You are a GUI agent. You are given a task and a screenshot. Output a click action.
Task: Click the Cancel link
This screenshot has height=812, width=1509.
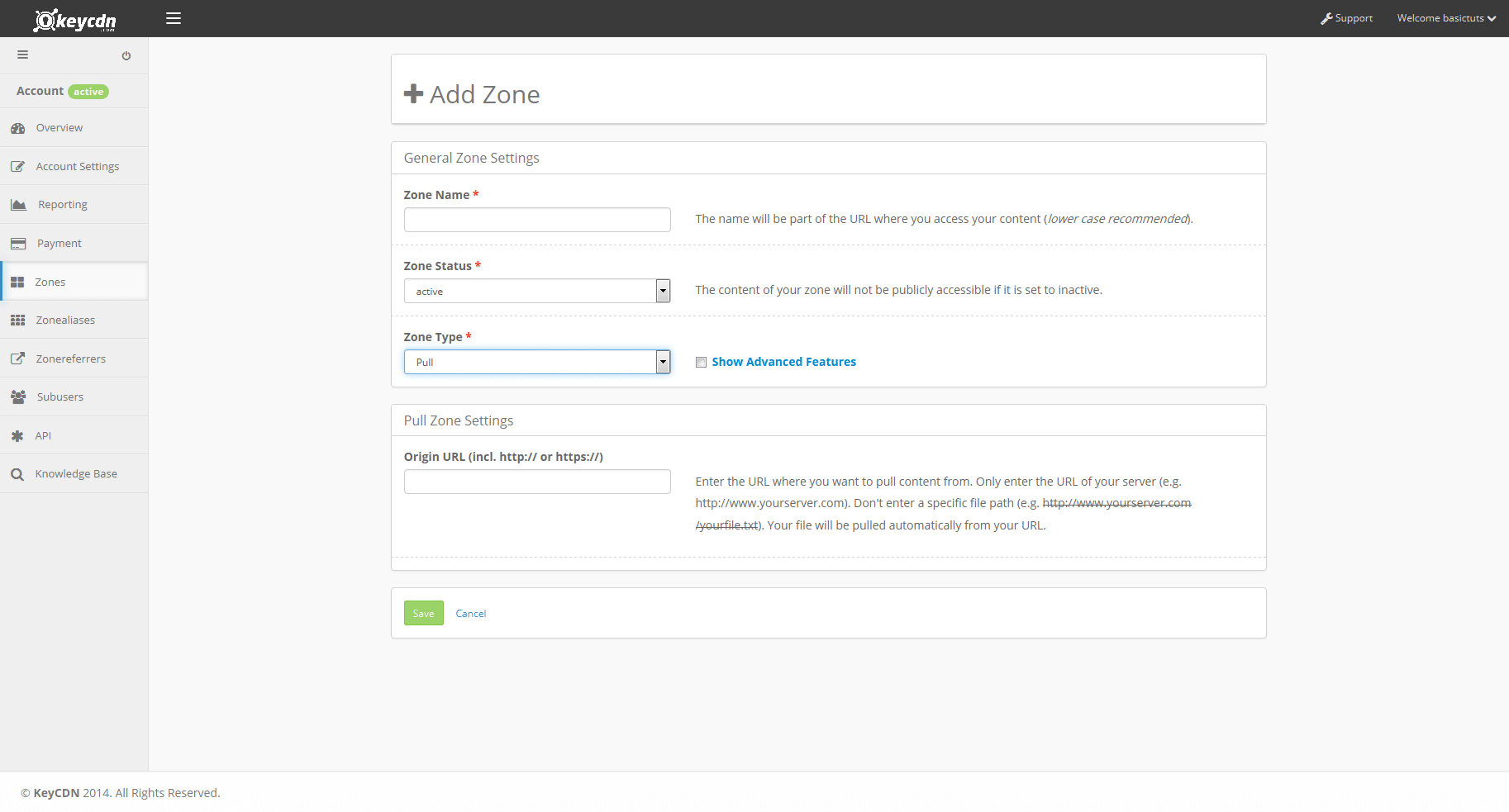[x=471, y=614]
